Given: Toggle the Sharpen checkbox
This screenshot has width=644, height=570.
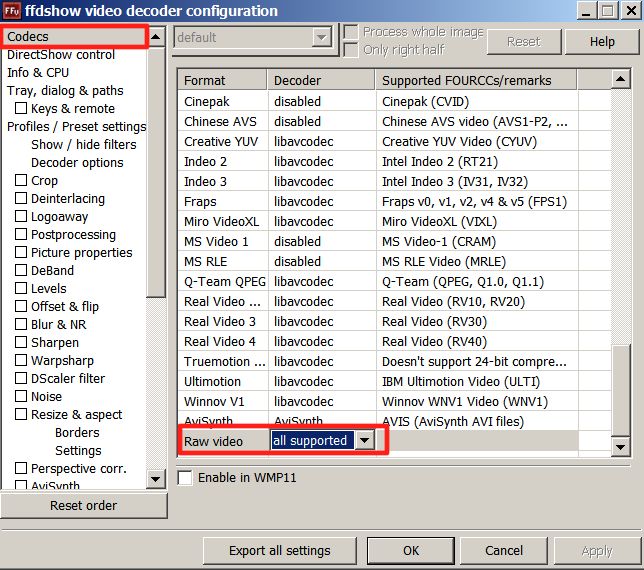Looking at the screenshot, I should pyautogui.click(x=21, y=342).
